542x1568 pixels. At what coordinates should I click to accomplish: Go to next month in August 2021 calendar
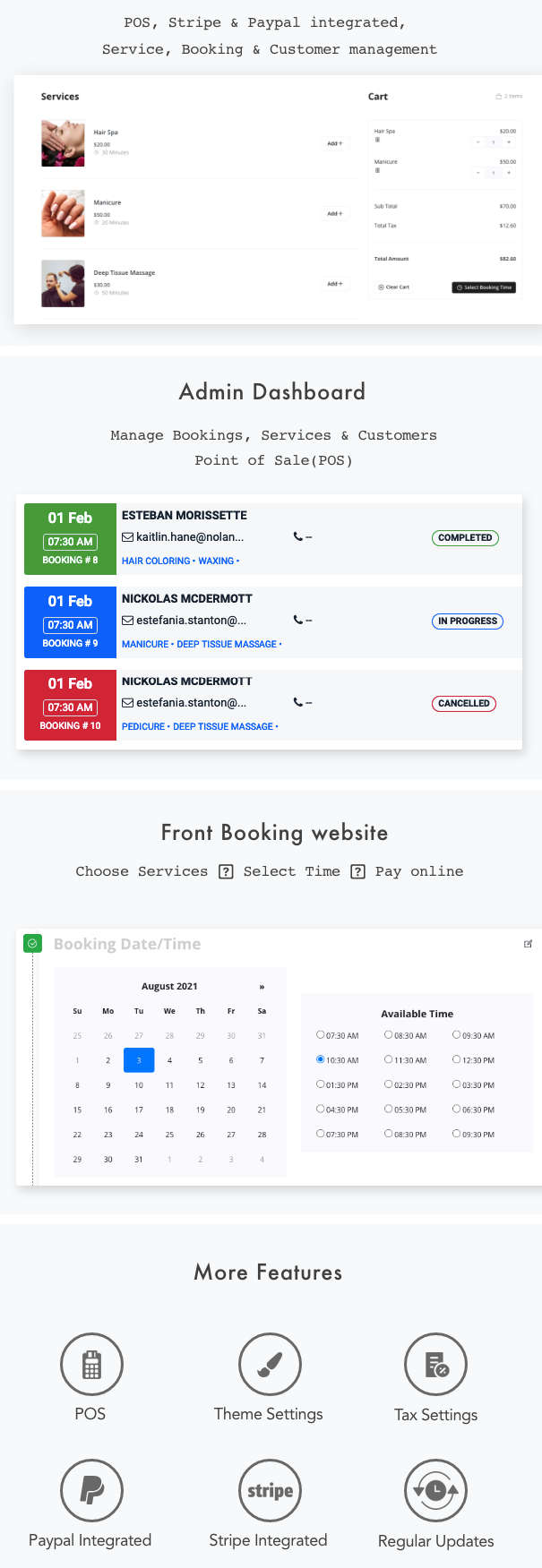pos(262,987)
